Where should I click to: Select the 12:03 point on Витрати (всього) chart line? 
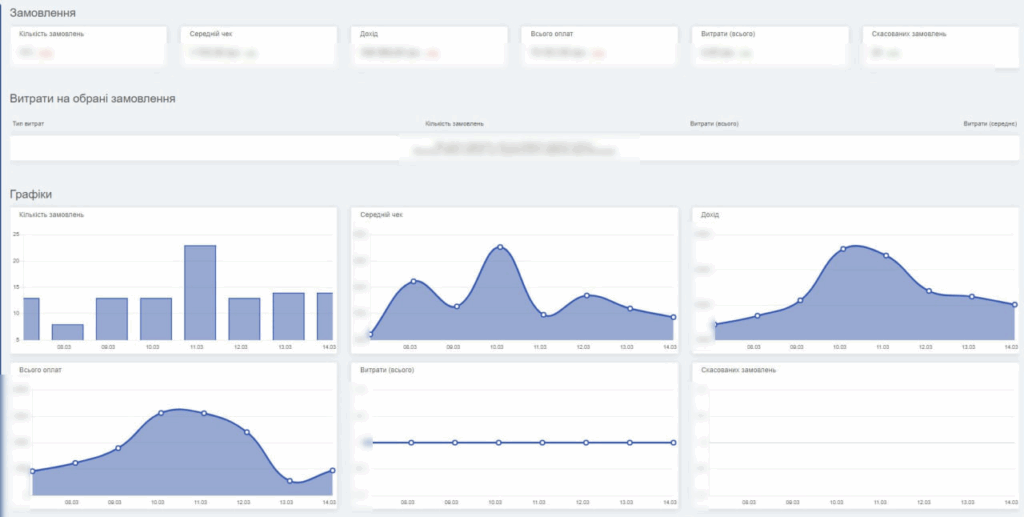coord(586,442)
